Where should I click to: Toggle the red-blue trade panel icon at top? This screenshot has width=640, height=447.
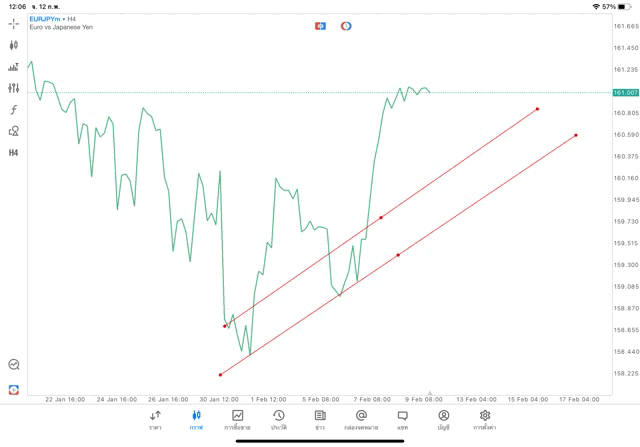(320, 26)
